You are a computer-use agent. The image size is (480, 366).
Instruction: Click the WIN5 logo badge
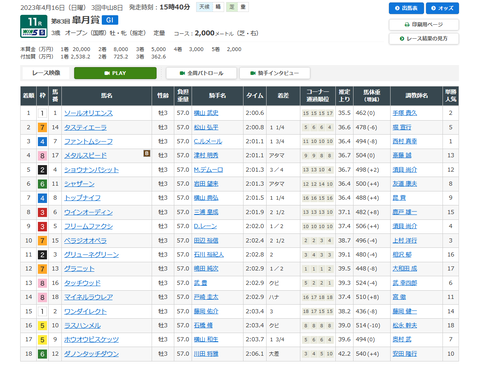(34, 32)
